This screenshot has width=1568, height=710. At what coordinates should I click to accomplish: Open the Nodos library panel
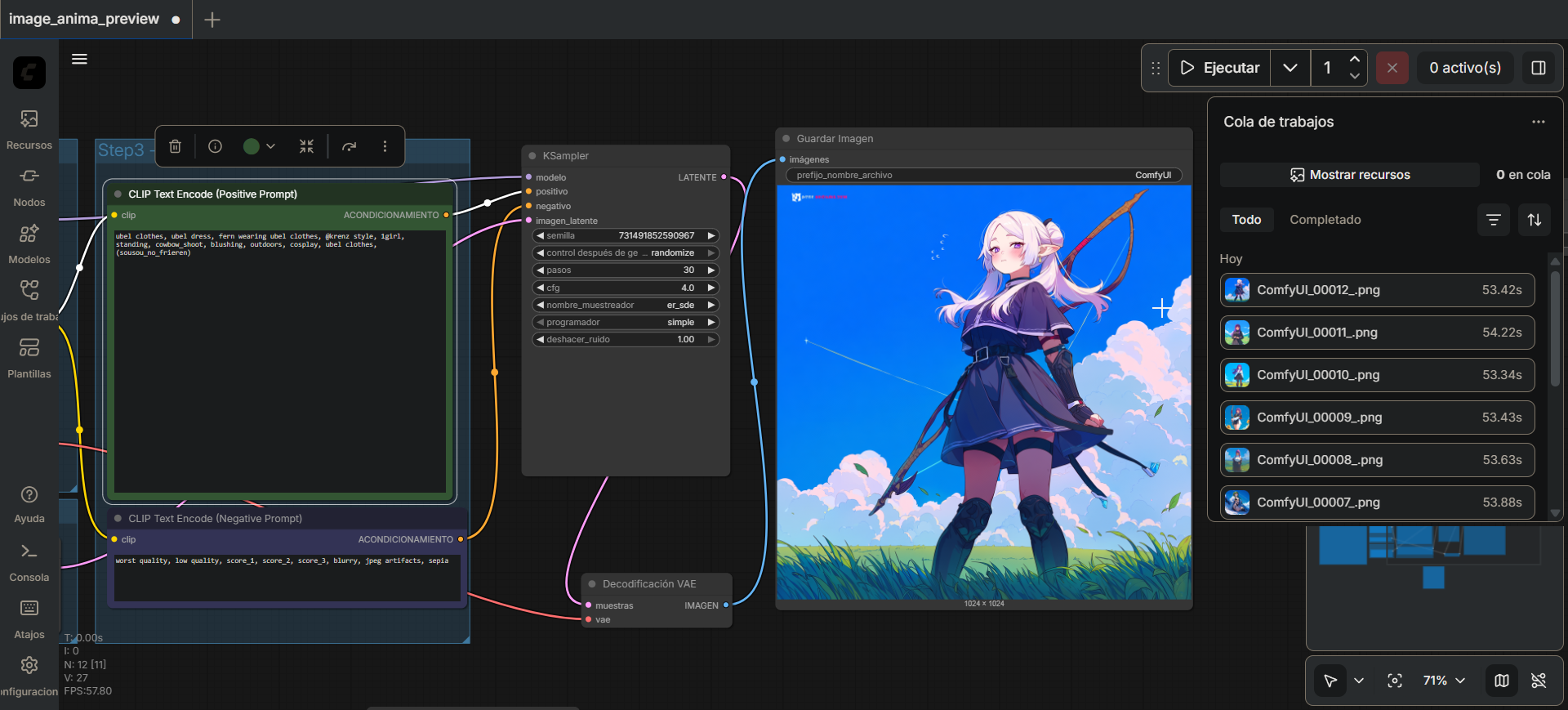pos(29,186)
